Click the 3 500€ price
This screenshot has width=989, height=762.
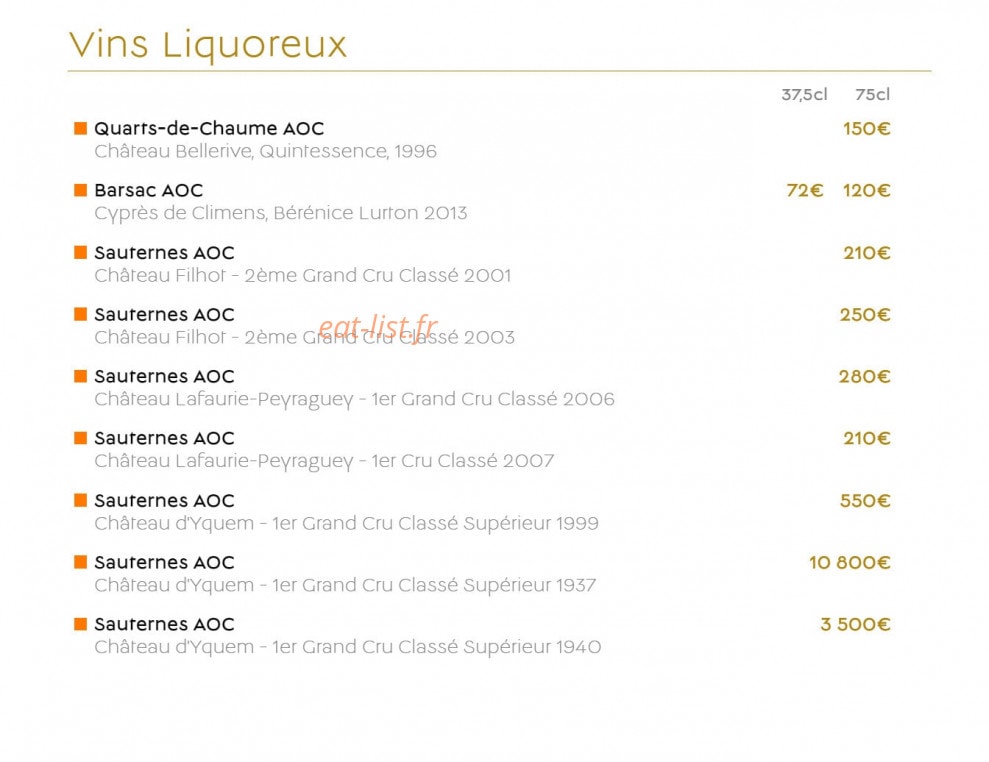coord(855,624)
